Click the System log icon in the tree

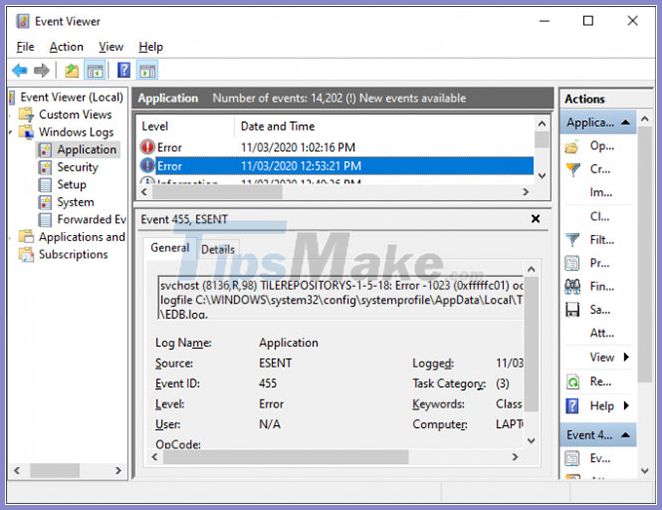45,202
